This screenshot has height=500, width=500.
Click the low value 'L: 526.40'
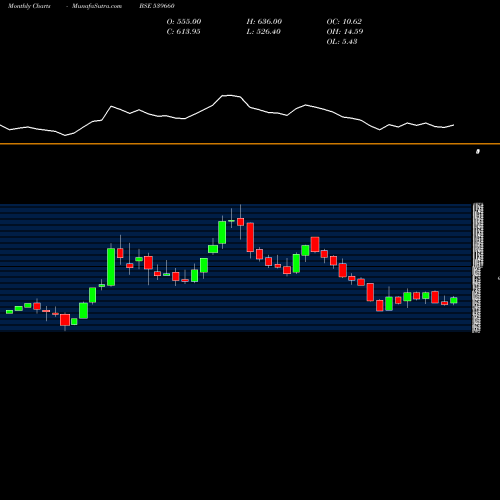tap(263, 31)
